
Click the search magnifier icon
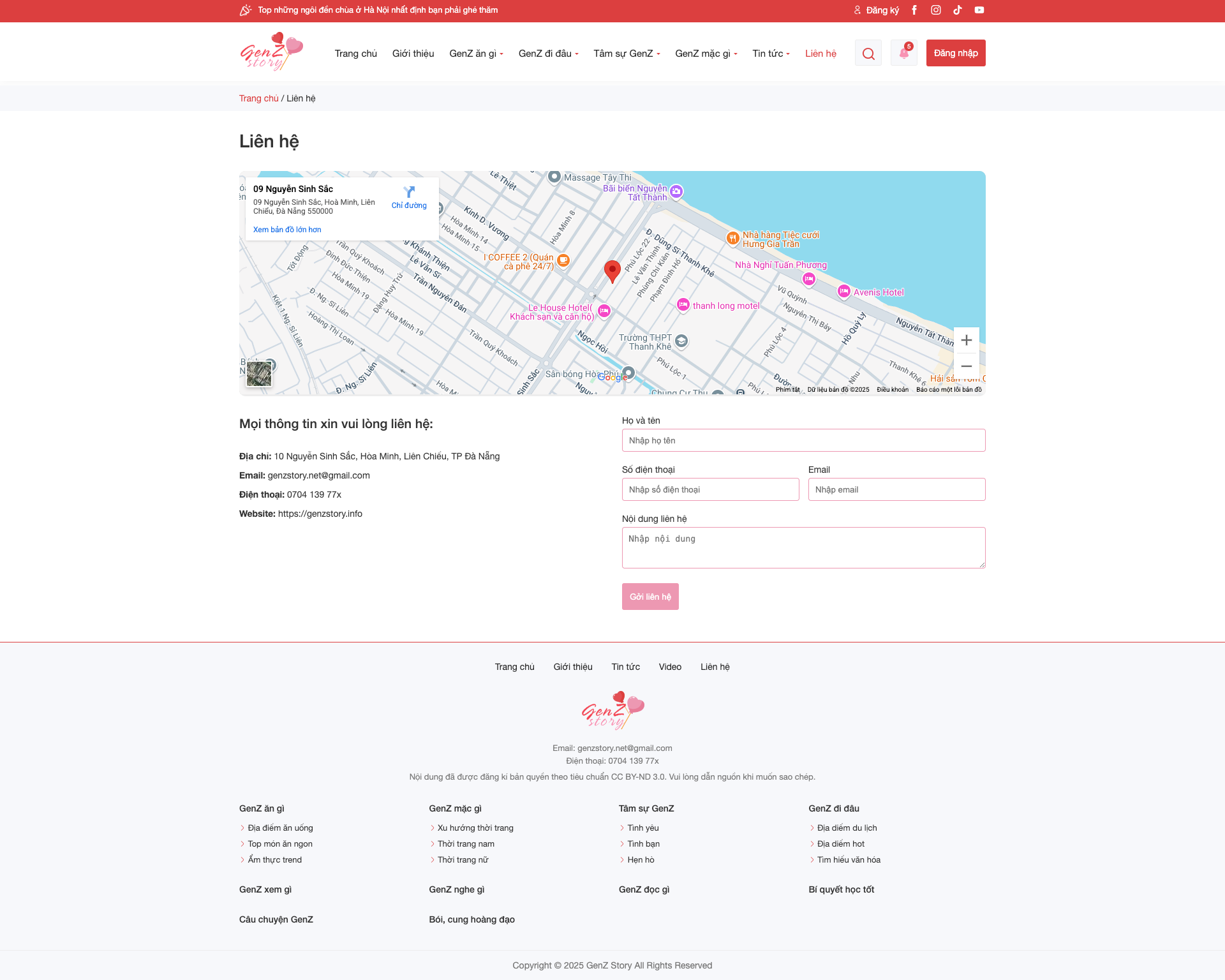tap(868, 54)
